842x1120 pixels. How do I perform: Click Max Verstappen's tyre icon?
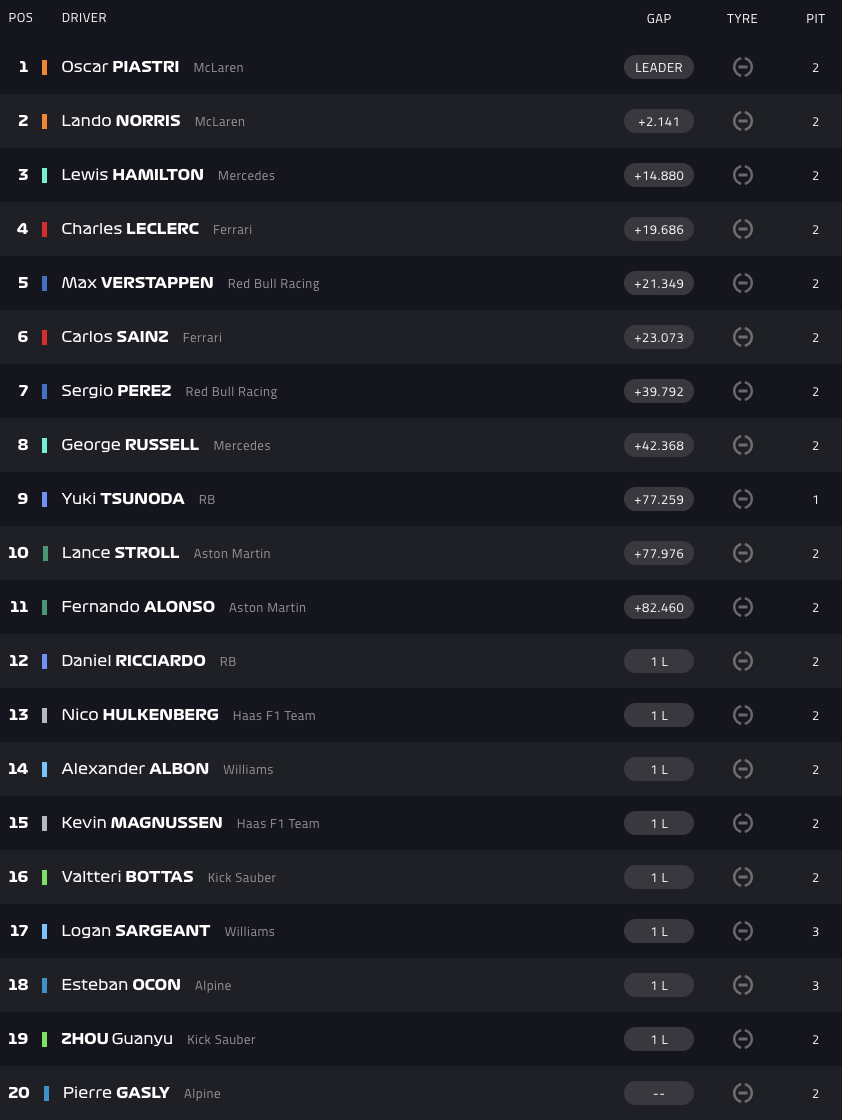pyautogui.click(x=743, y=283)
